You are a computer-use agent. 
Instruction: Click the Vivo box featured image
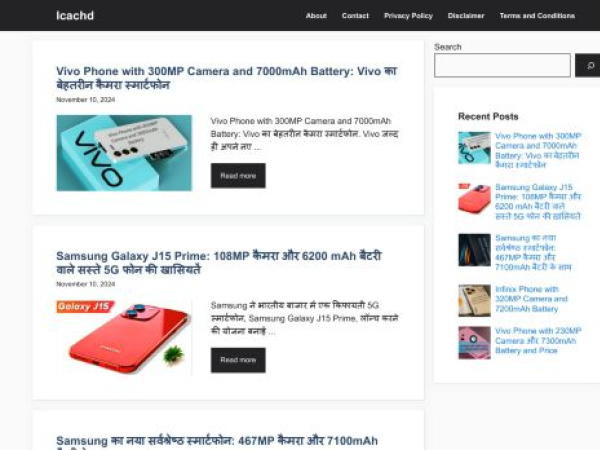click(x=124, y=153)
